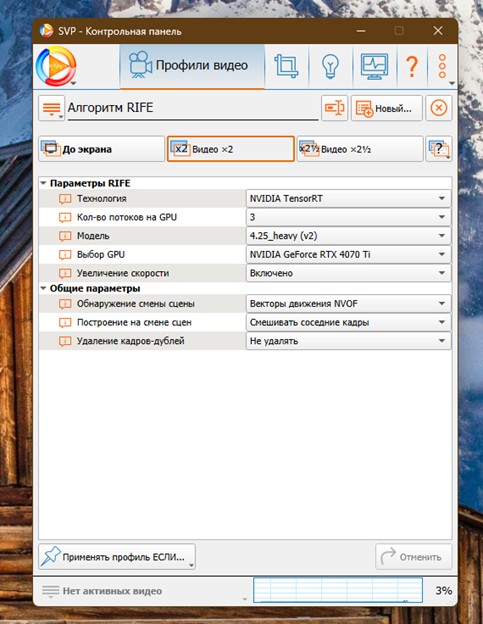Open the Выбор GPU dropdown

click(x=349, y=254)
